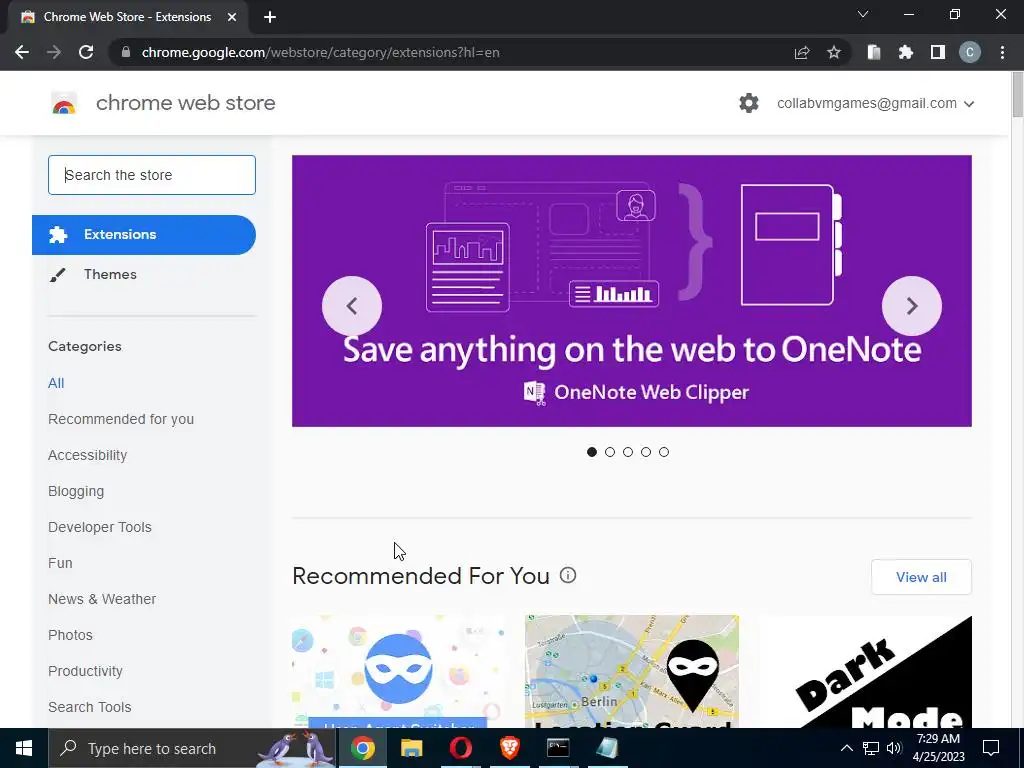Expand the collabvmgames@gmail.com account dropdown
The height and width of the screenshot is (768, 1024).
[x=876, y=103]
